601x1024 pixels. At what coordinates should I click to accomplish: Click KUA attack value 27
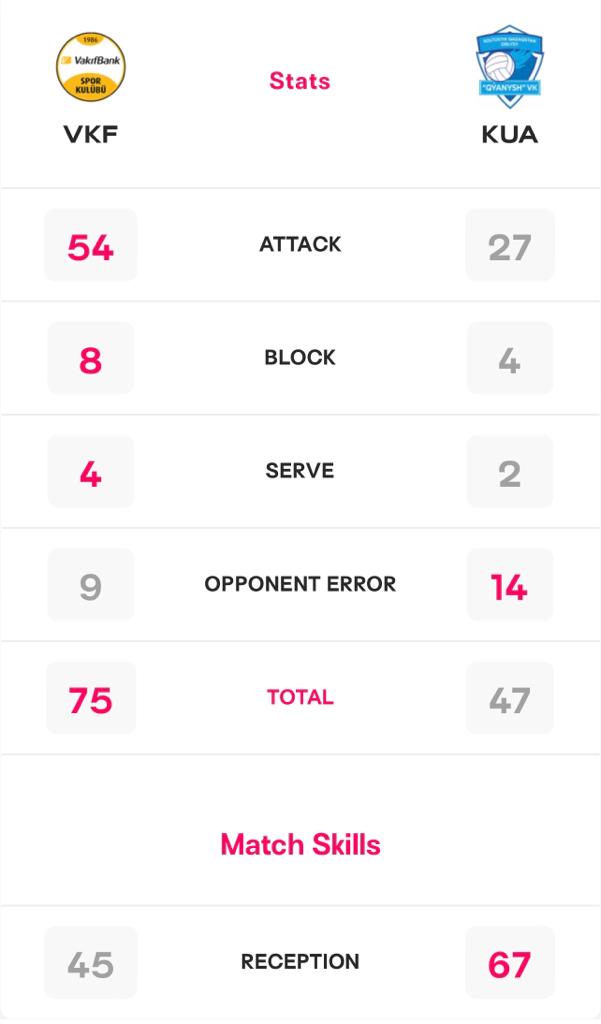510,246
